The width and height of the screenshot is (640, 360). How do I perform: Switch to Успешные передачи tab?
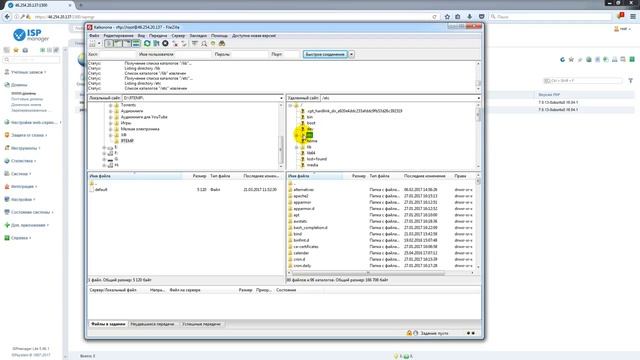pyautogui.click(x=202, y=324)
